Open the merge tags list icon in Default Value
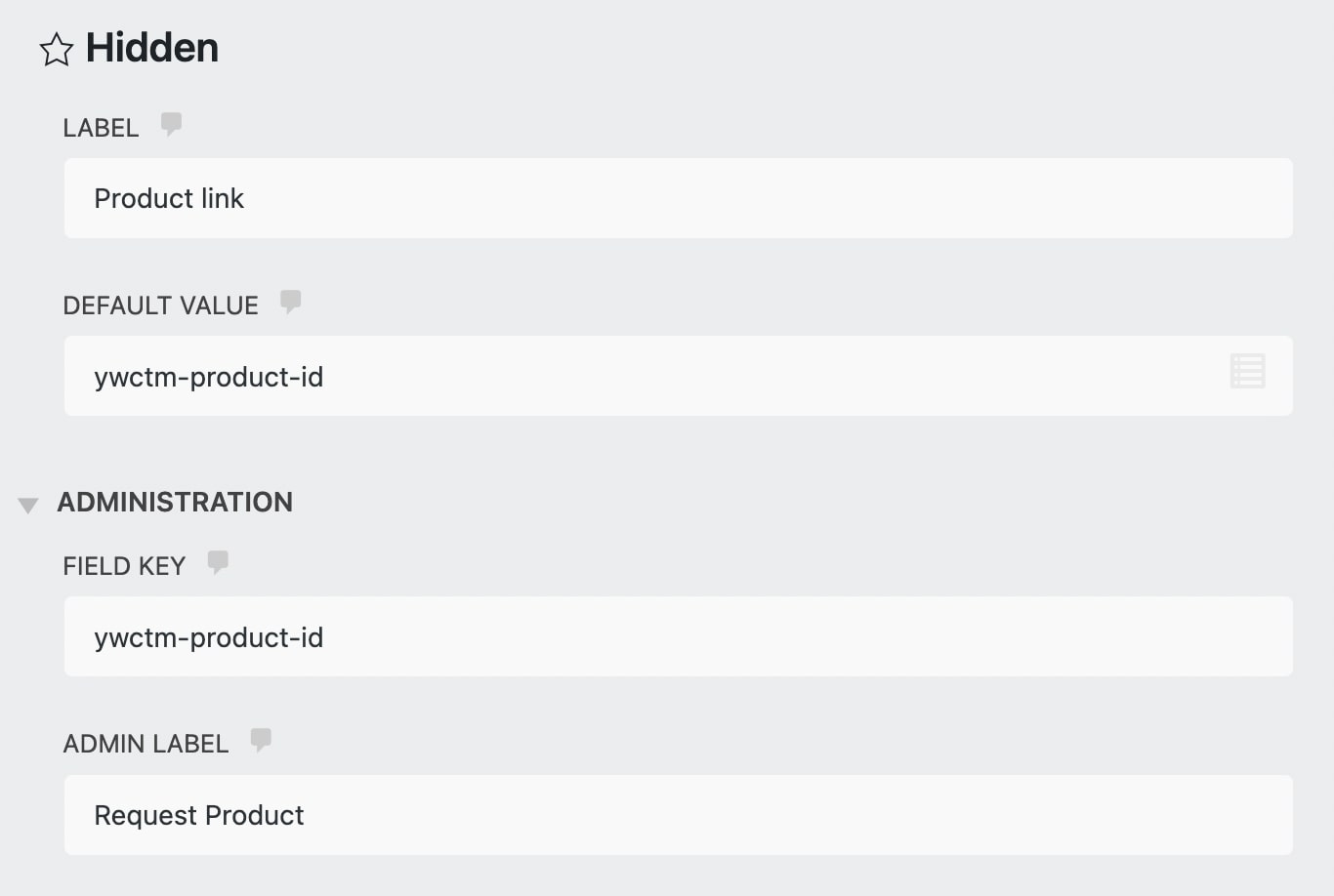Screen dimensions: 1334x896 1247,371
